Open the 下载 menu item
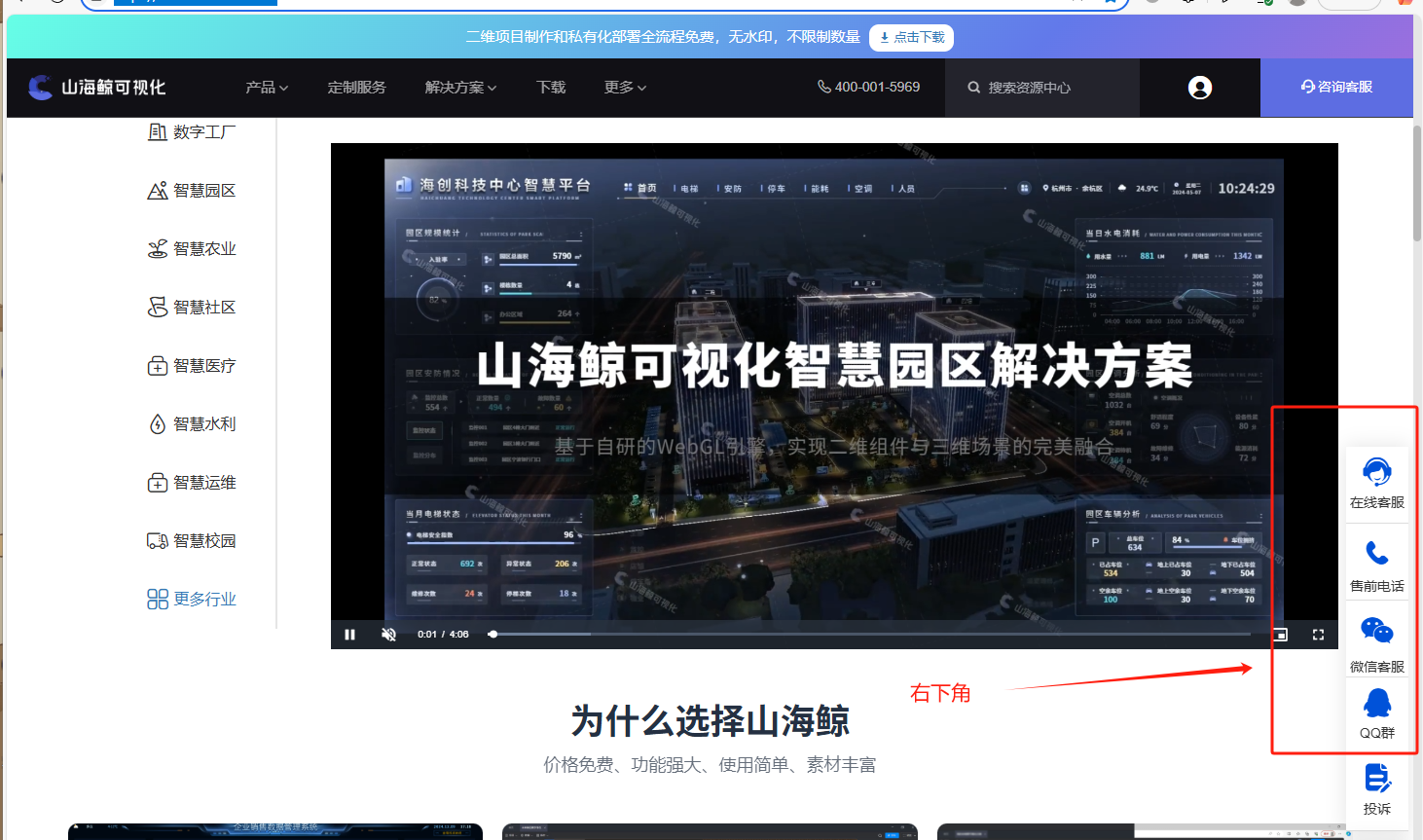1423x840 pixels. pyautogui.click(x=551, y=88)
